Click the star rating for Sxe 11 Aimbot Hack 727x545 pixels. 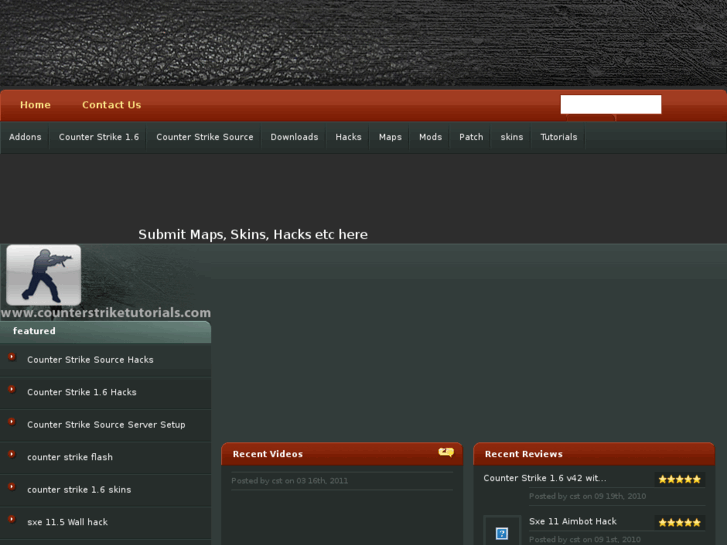click(x=680, y=522)
